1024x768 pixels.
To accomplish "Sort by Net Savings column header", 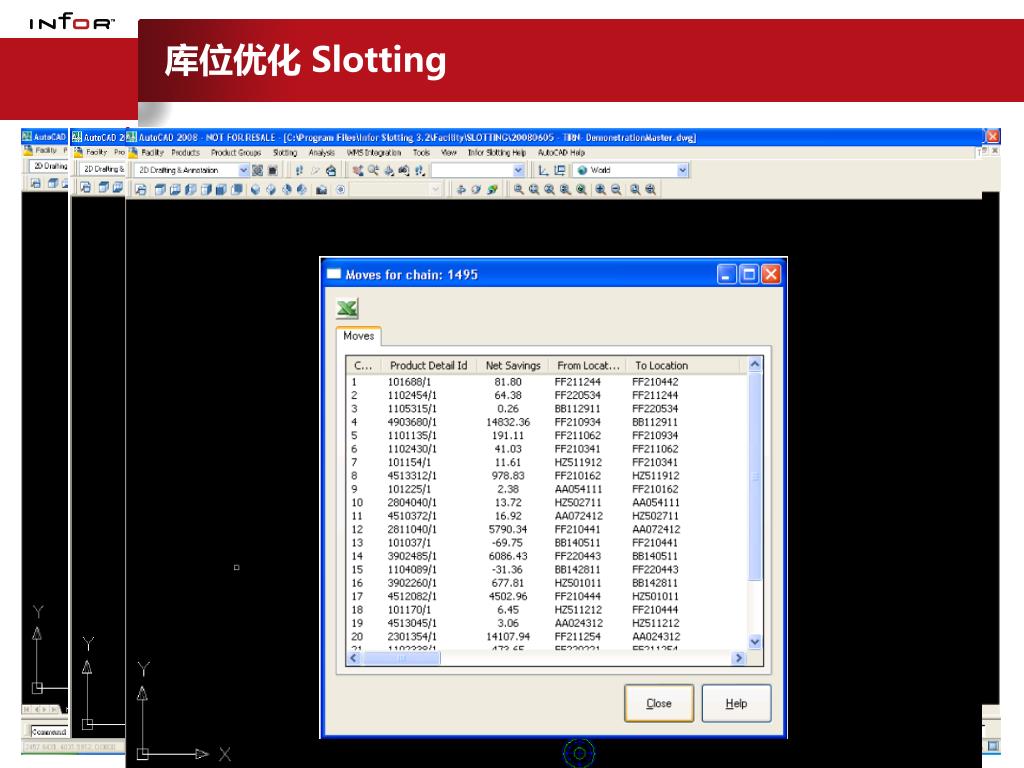I will tap(513, 366).
